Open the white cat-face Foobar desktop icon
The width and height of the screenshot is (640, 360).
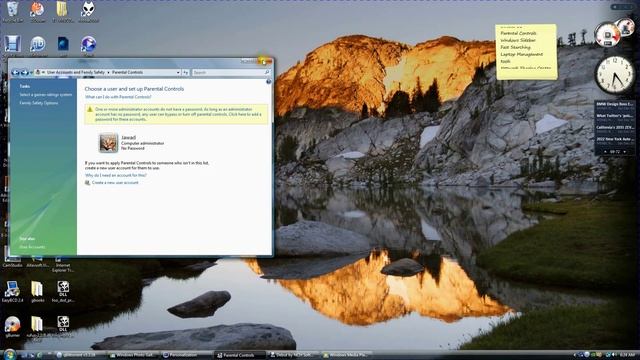point(88,11)
